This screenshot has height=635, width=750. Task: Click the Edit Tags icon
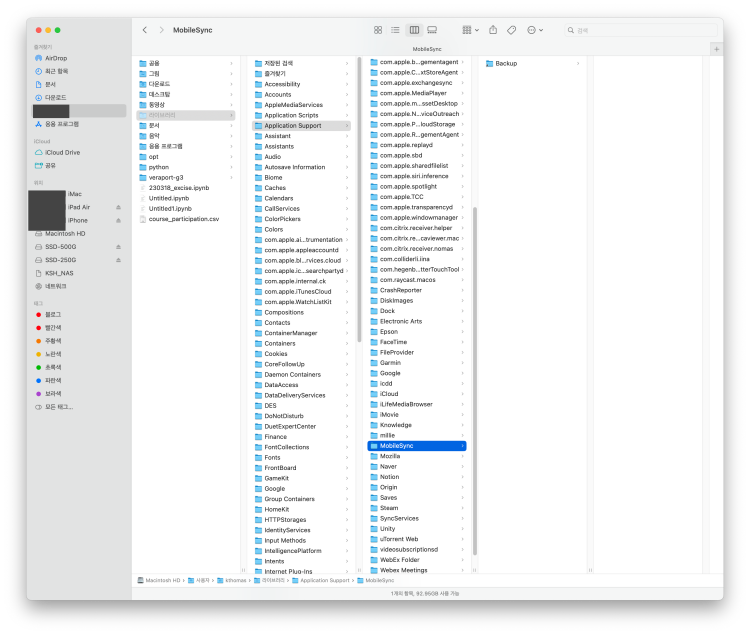511,30
